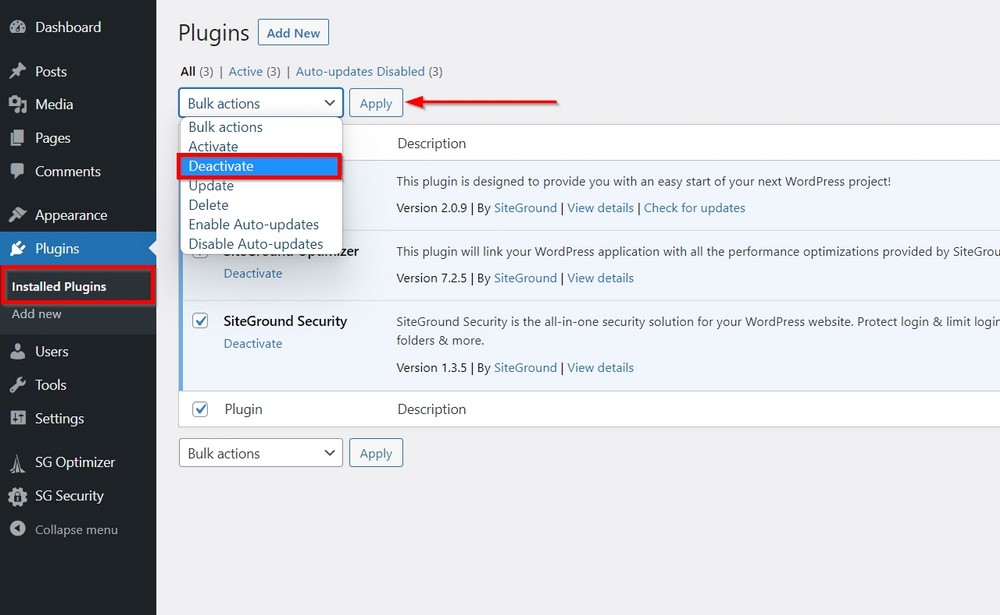
Task: Click the Users person icon
Action: pos(18,352)
